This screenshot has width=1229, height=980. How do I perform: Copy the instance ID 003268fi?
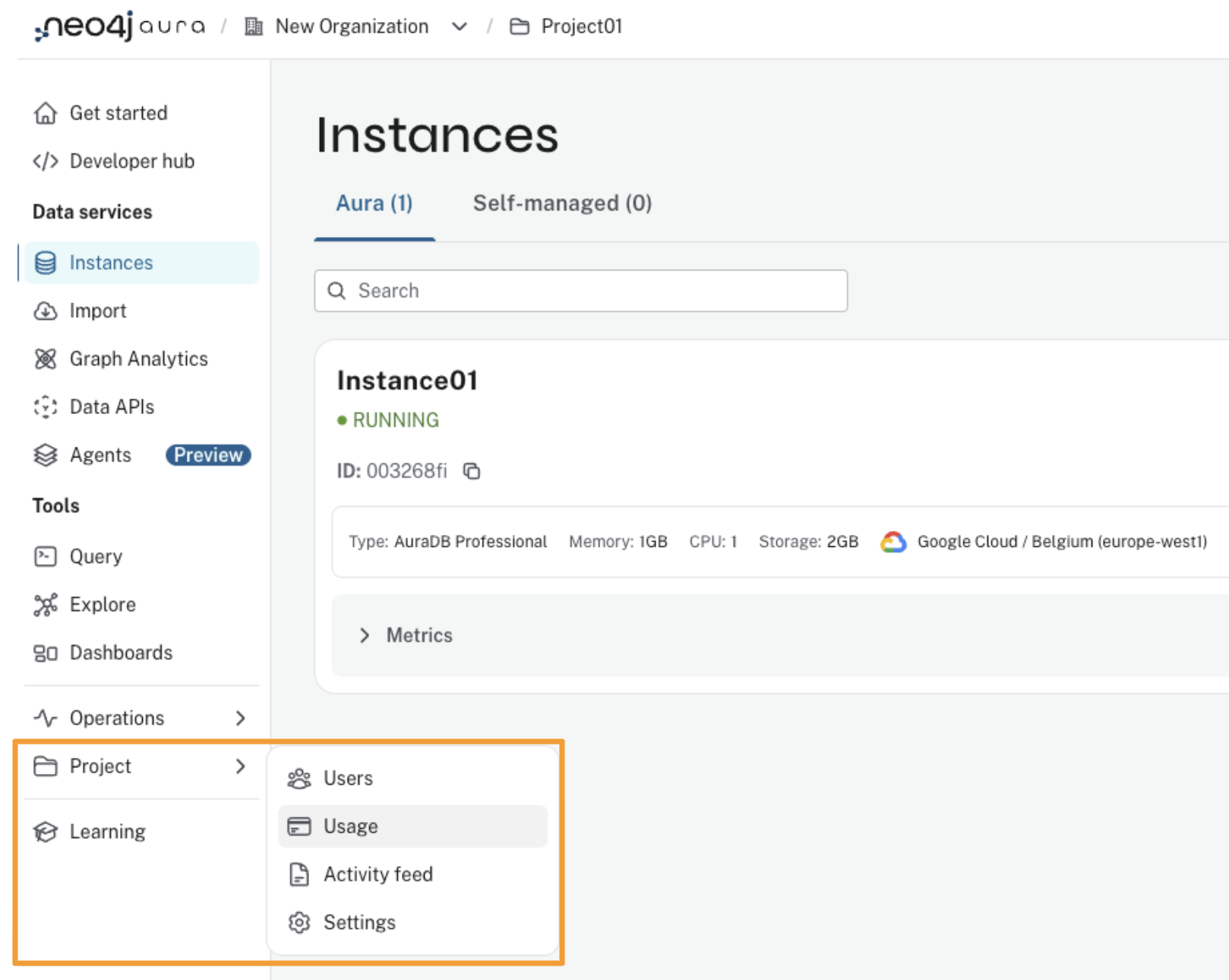[x=472, y=471]
